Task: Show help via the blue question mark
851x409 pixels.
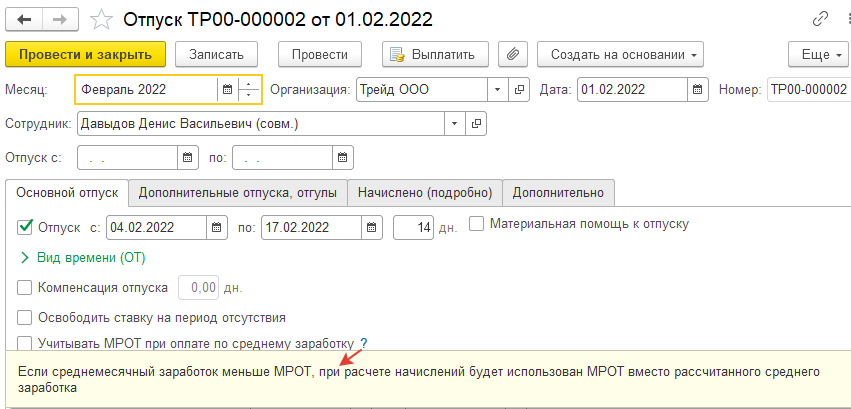Action: (x=364, y=343)
